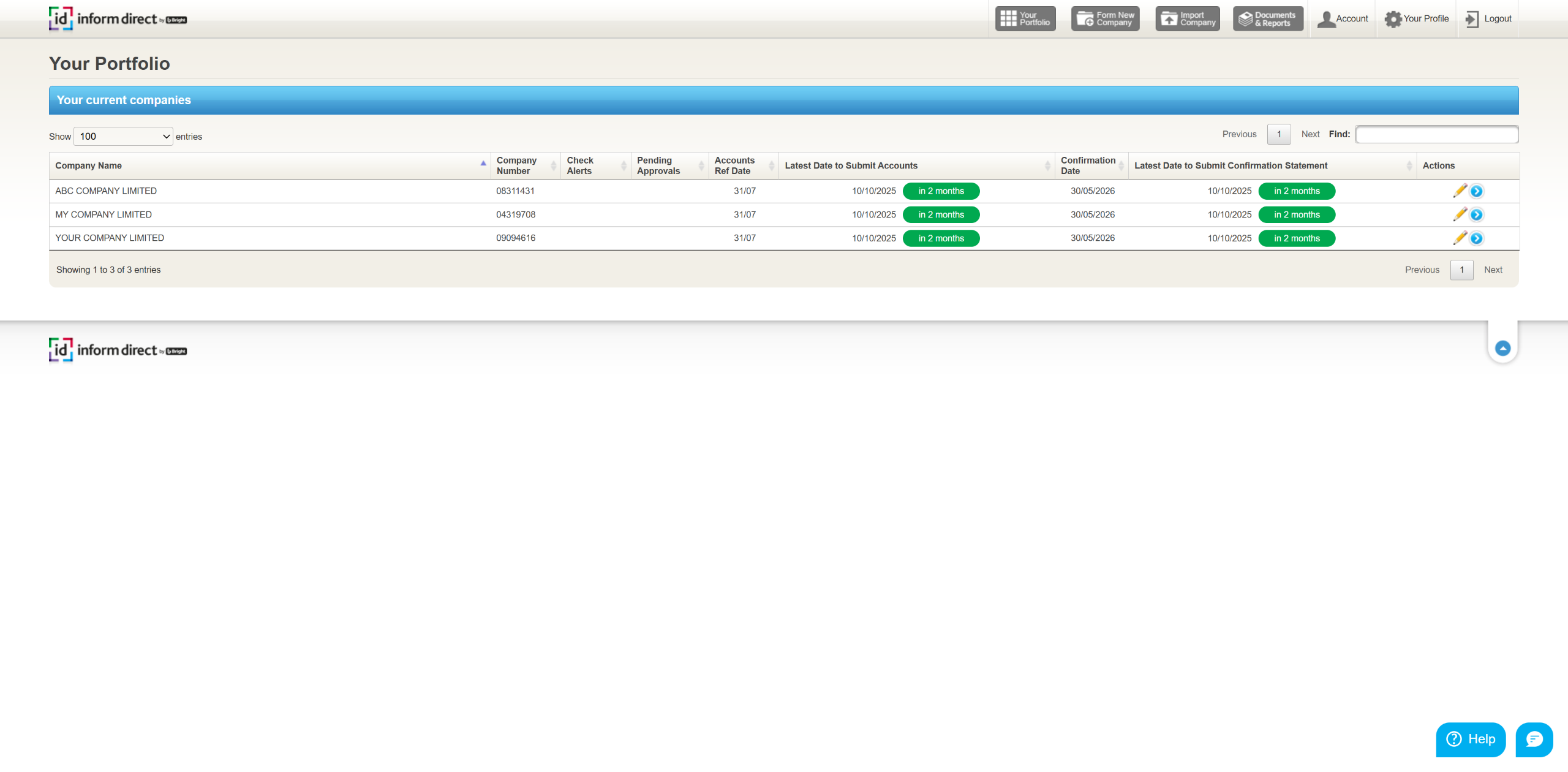Open the Account menu item

pyautogui.click(x=1343, y=19)
